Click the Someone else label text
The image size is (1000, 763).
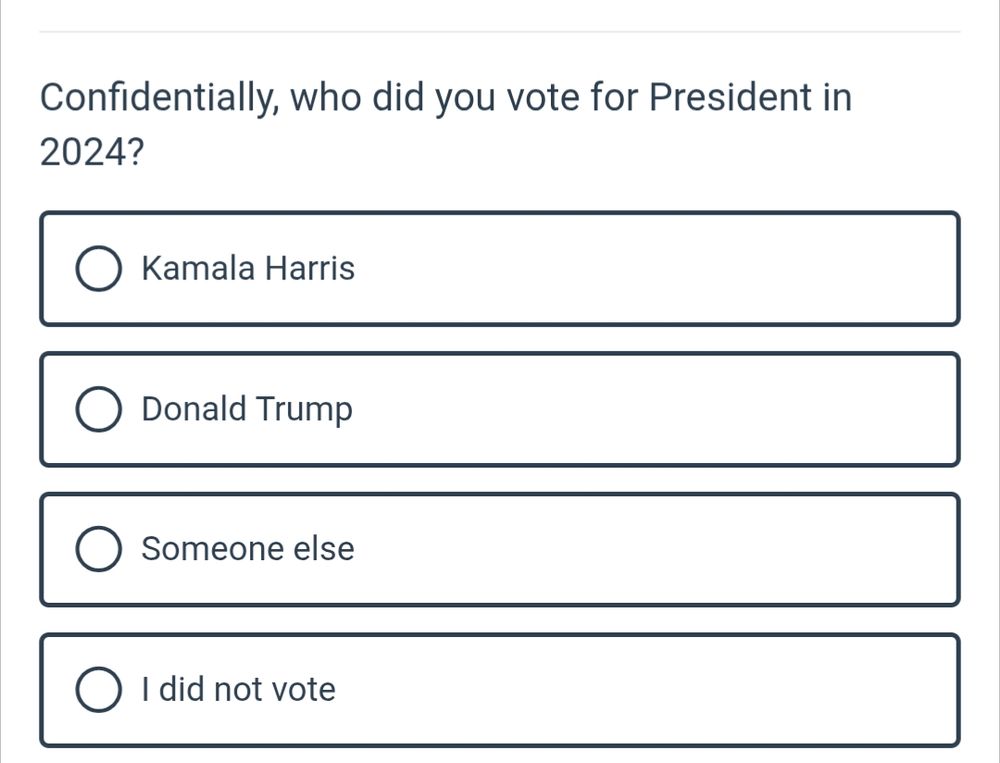(x=247, y=549)
